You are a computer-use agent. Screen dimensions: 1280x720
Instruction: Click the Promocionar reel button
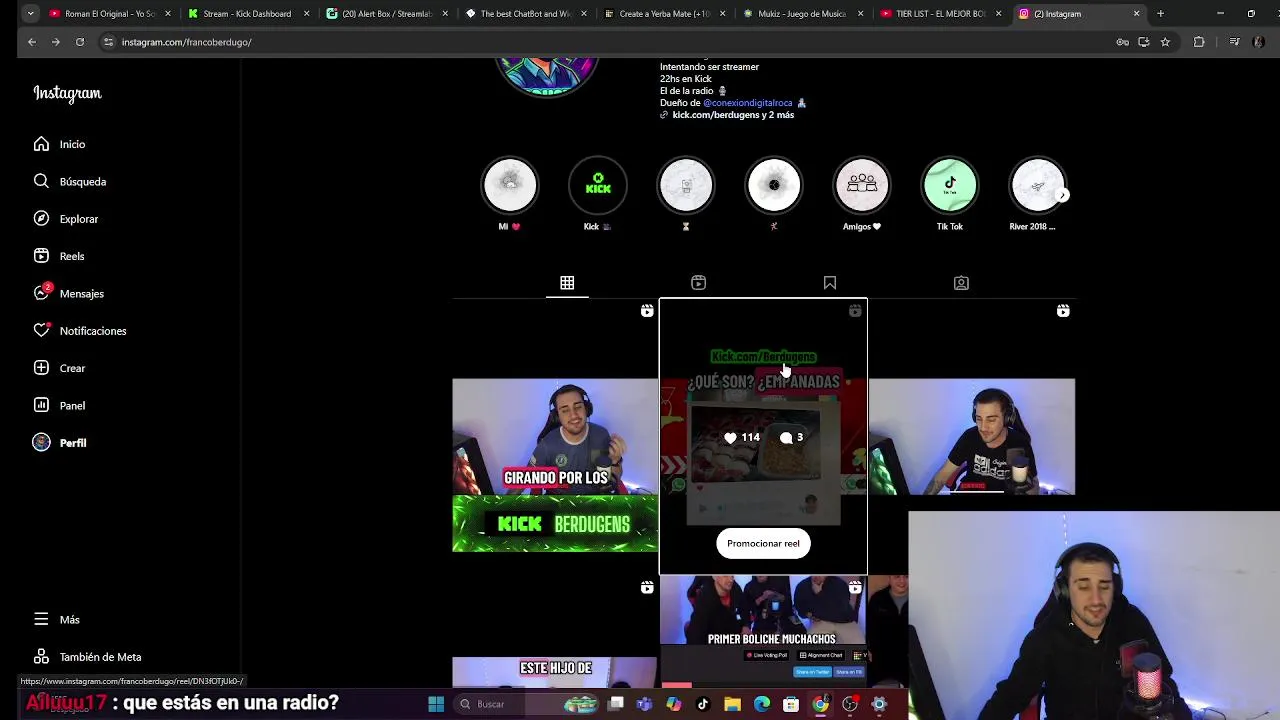pyautogui.click(x=763, y=543)
